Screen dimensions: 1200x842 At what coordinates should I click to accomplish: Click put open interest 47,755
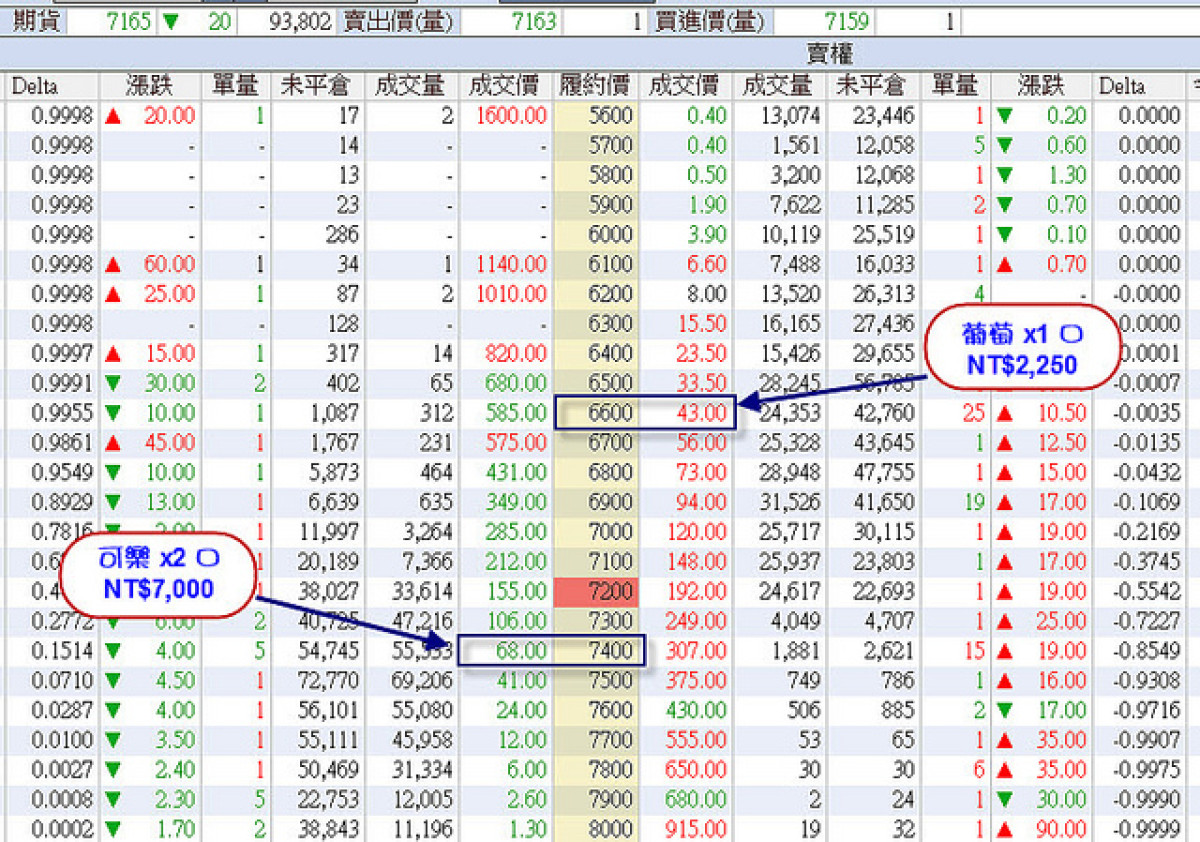pos(883,473)
